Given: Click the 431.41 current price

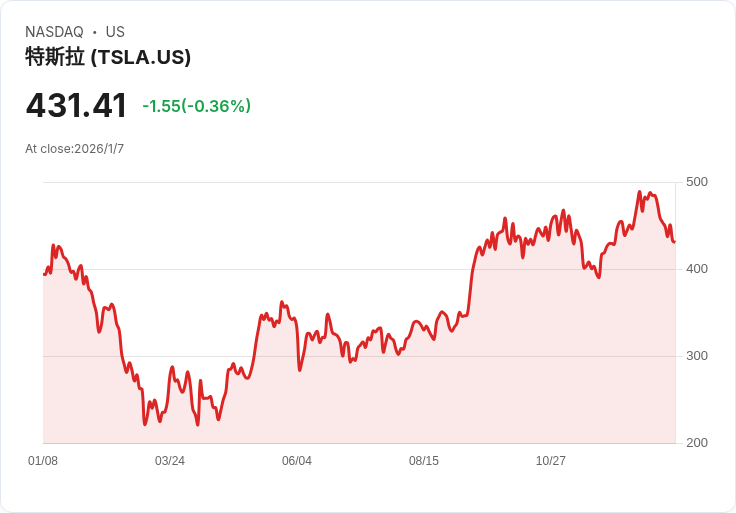Looking at the screenshot, I should (x=76, y=106).
